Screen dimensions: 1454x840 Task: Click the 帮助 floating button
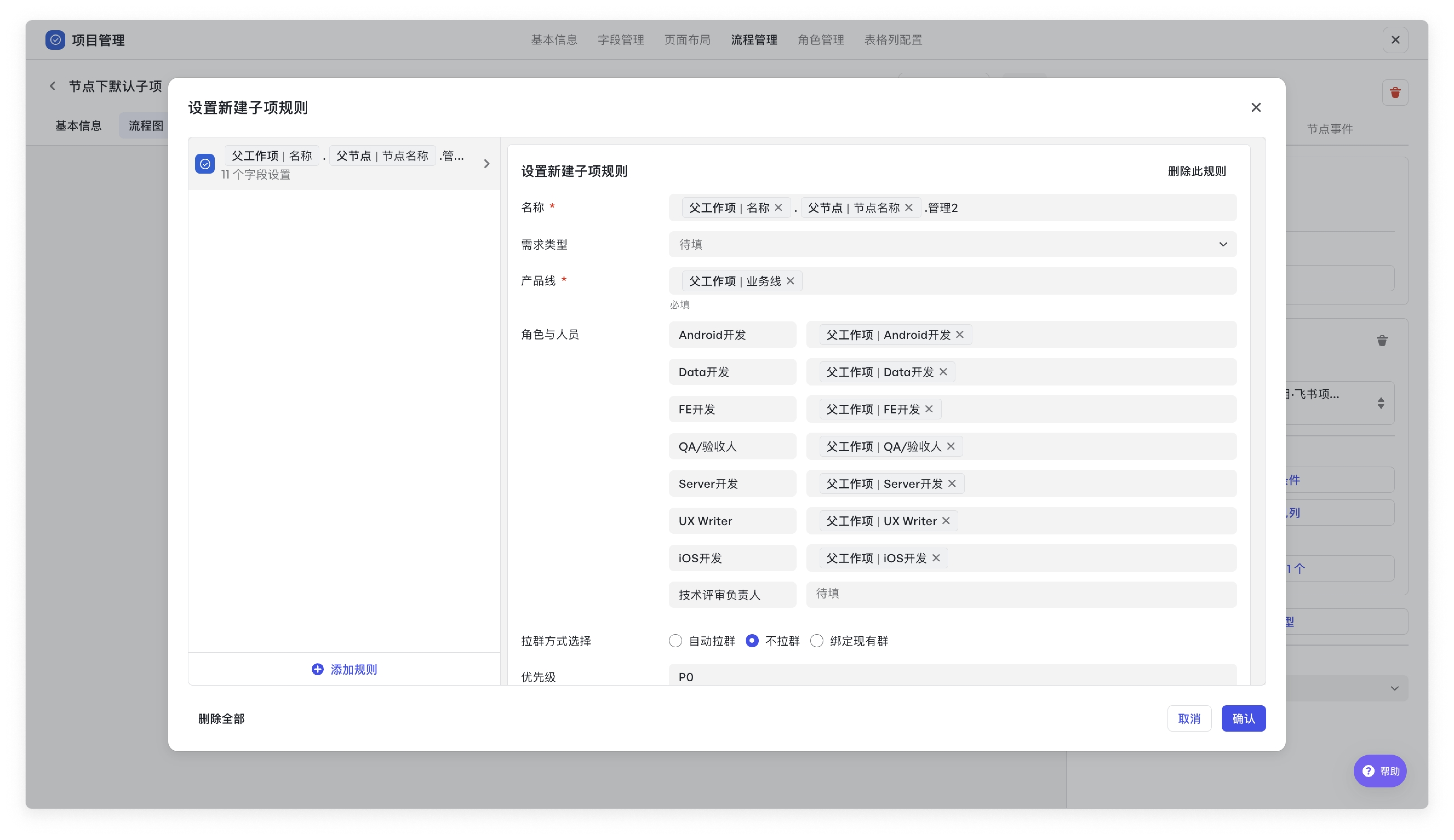click(1379, 771)
